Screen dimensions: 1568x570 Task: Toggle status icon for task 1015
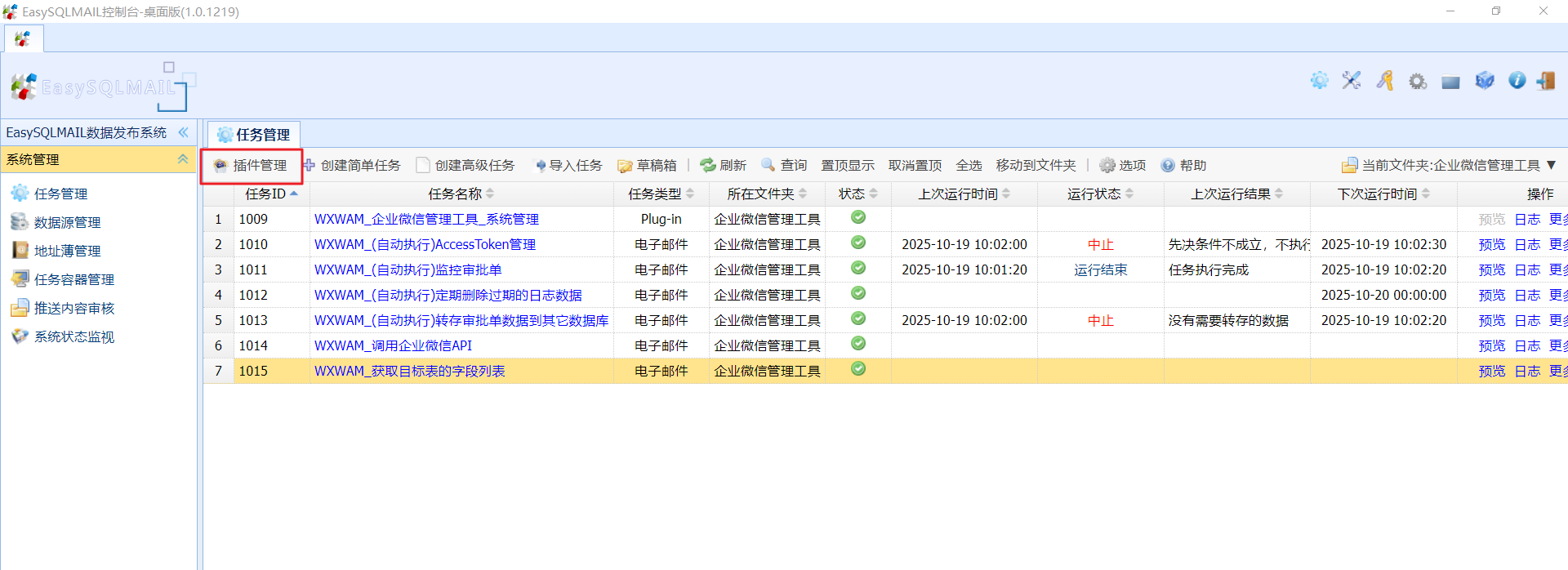point(857,369)
